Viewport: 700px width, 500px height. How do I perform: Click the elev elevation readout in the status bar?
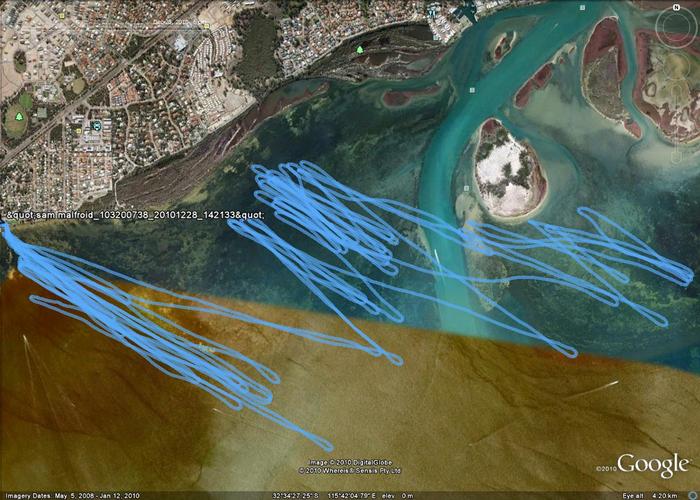click(395, 495)
